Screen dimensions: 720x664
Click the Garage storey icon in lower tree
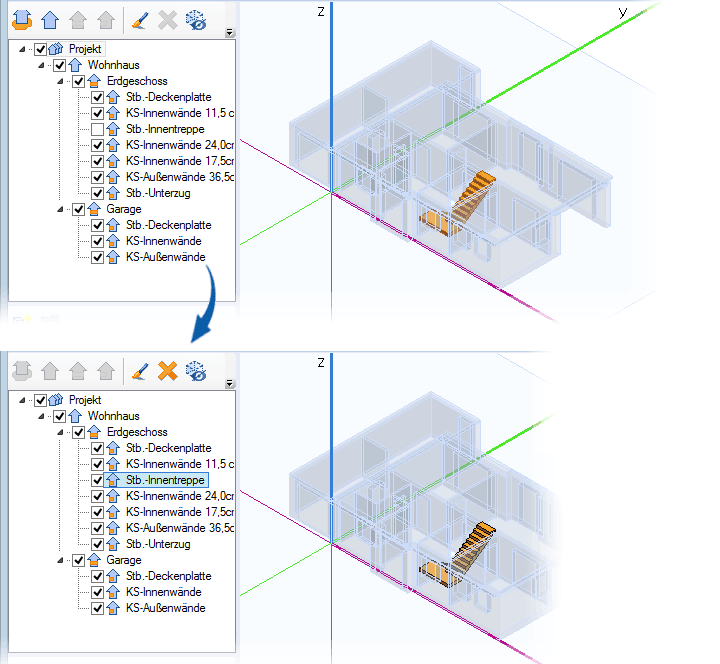click(x=94, y=560)
